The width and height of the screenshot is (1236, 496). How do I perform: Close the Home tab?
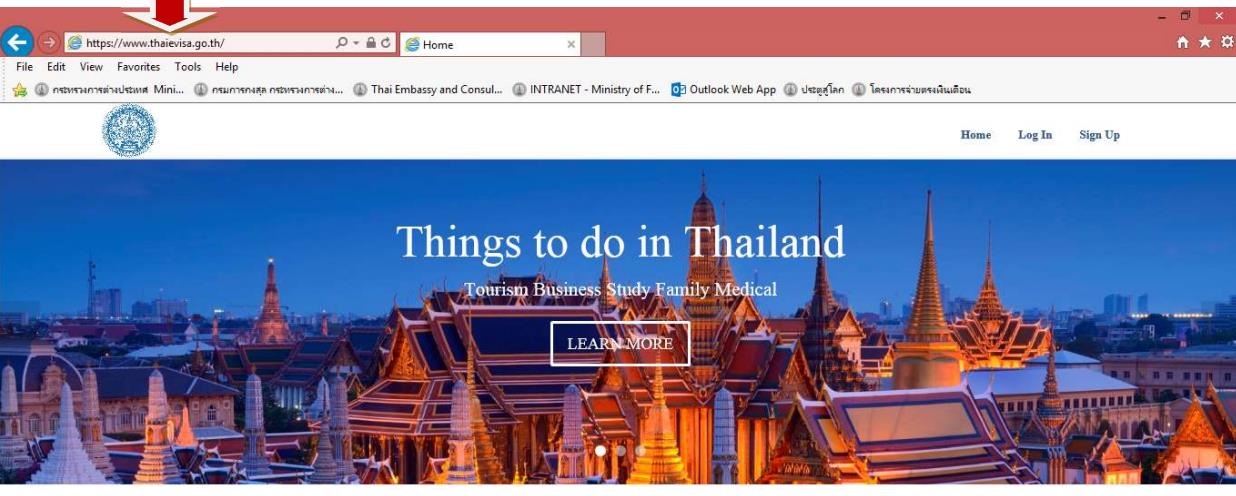pos(571,44)
